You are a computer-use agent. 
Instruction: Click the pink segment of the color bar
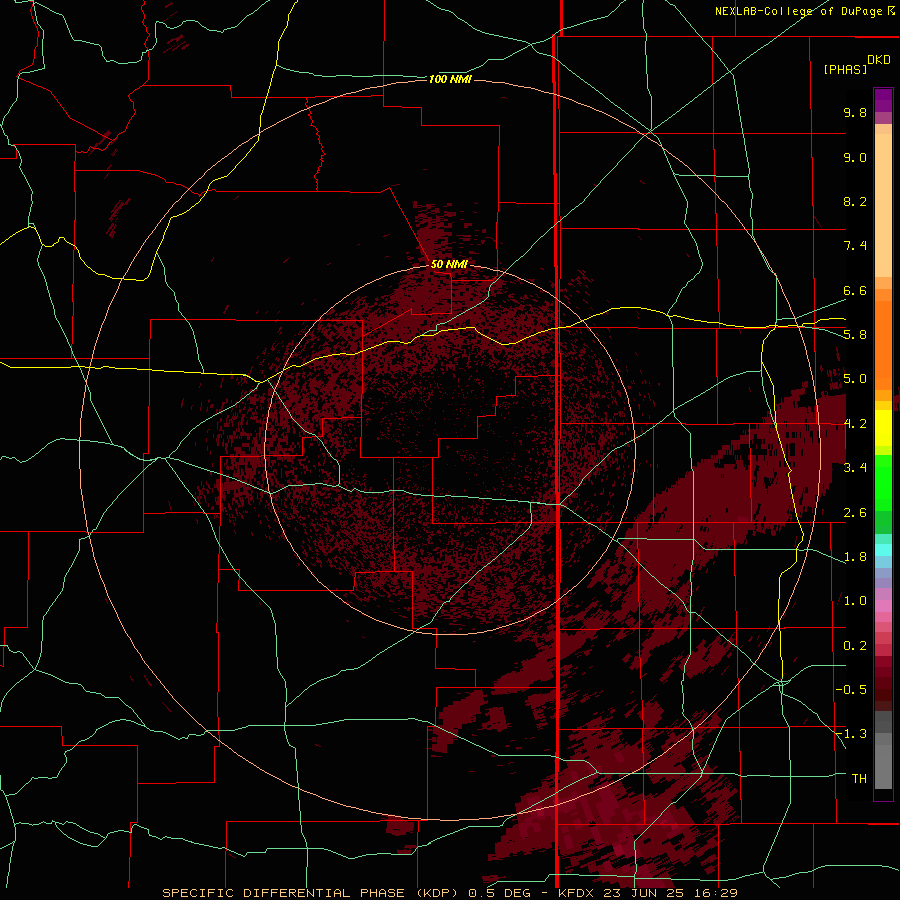coord(883,606)
